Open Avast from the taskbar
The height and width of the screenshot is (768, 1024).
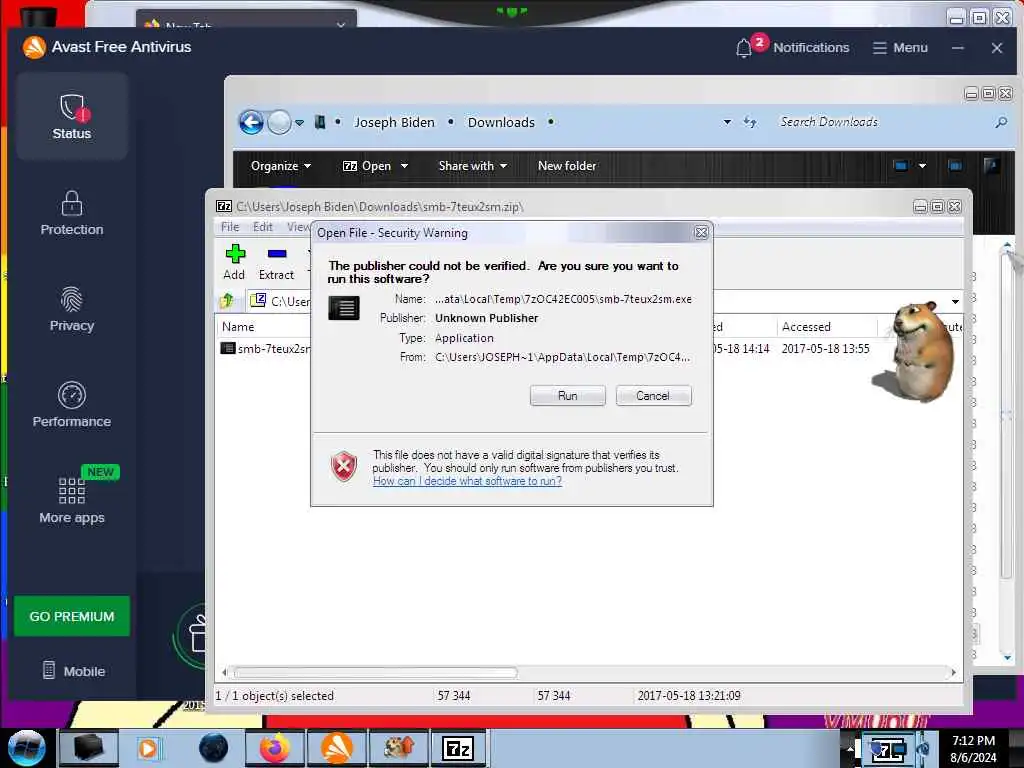coord(336,748)
